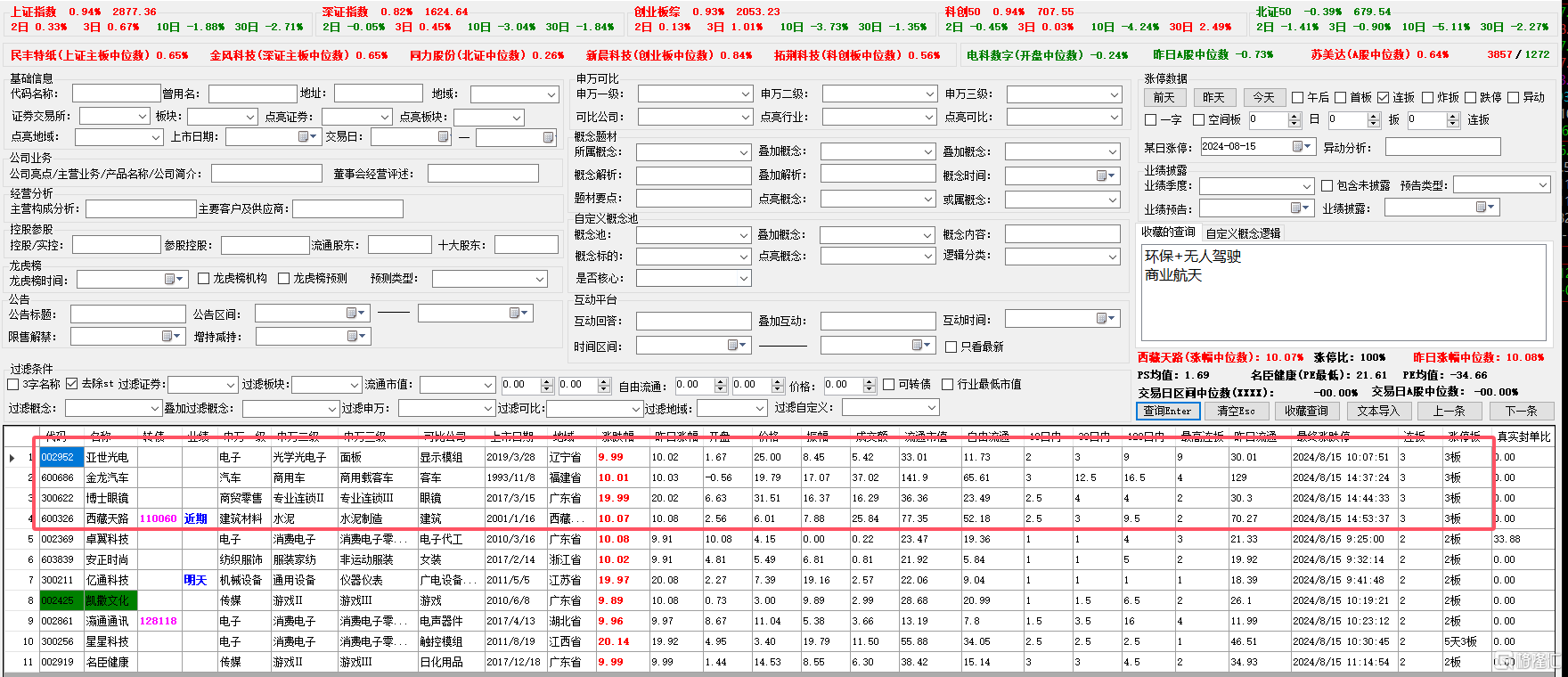Viewport: 1568px width, 677px height.
Task: Open calendar picker for 增持减持
Action: [356, 337]
